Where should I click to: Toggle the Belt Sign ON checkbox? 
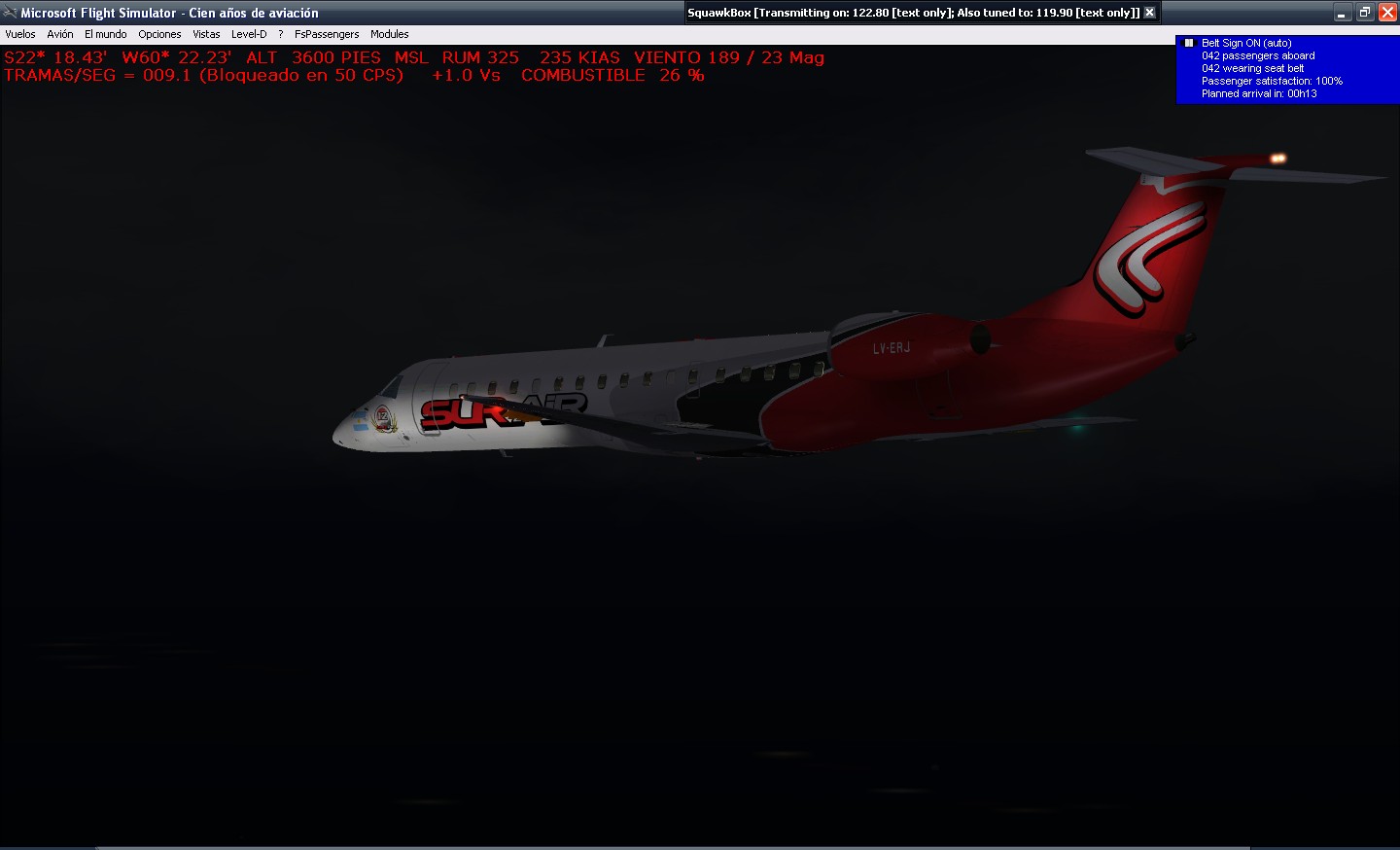[1188, 43]
